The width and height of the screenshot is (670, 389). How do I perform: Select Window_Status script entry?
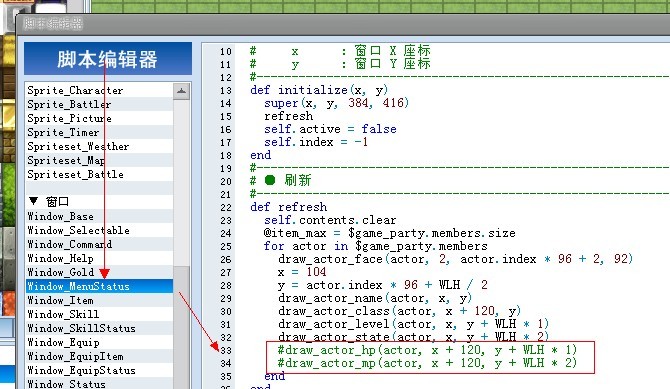[x=99, y=383]
